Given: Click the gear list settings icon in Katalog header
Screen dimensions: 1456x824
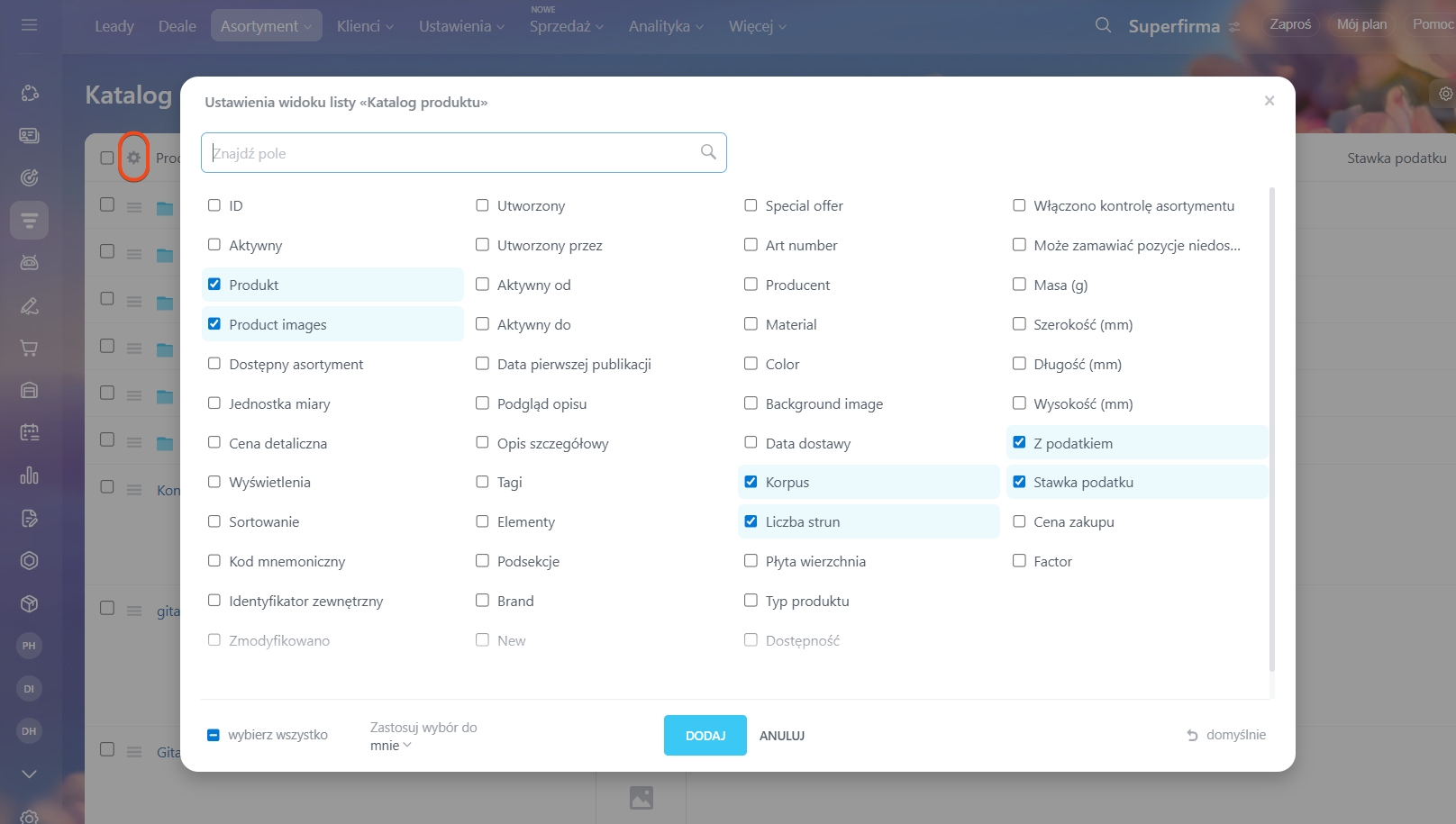Looking at the screenshot, I should pyautogui.click(x=133, y=158).
